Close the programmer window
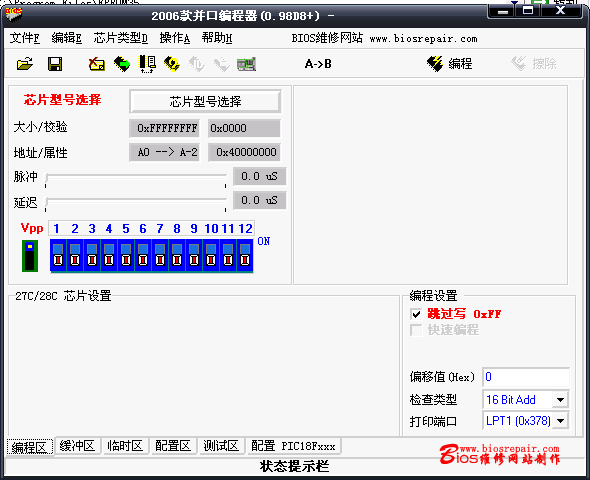 coord(561,11)
